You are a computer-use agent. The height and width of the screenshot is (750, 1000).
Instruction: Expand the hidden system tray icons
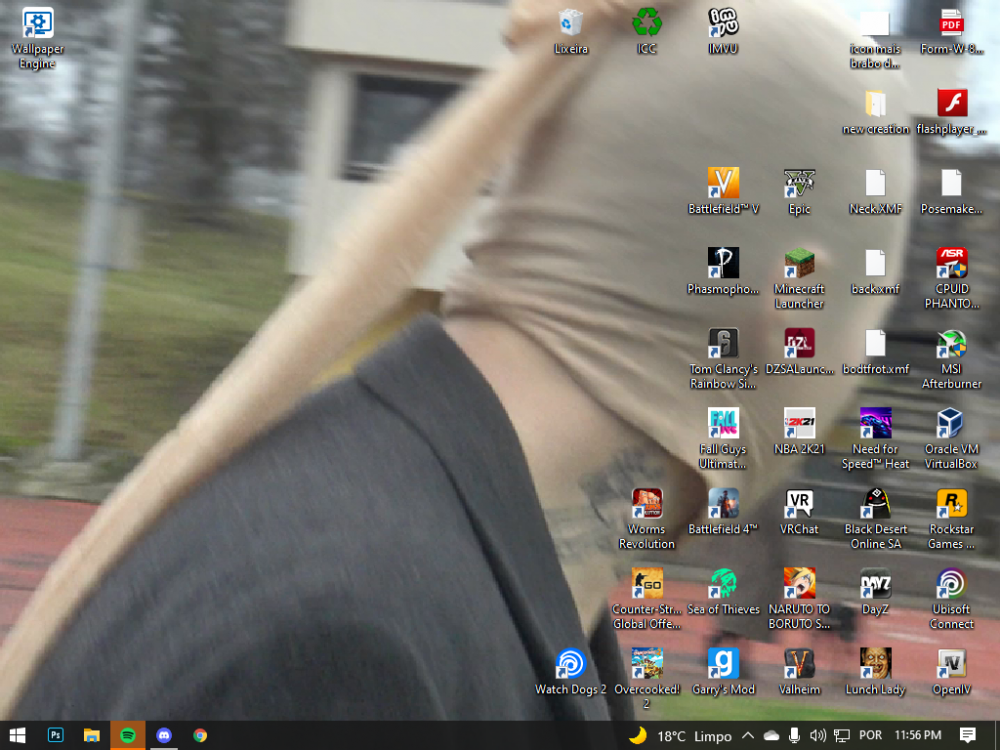[x=747, y=735]
